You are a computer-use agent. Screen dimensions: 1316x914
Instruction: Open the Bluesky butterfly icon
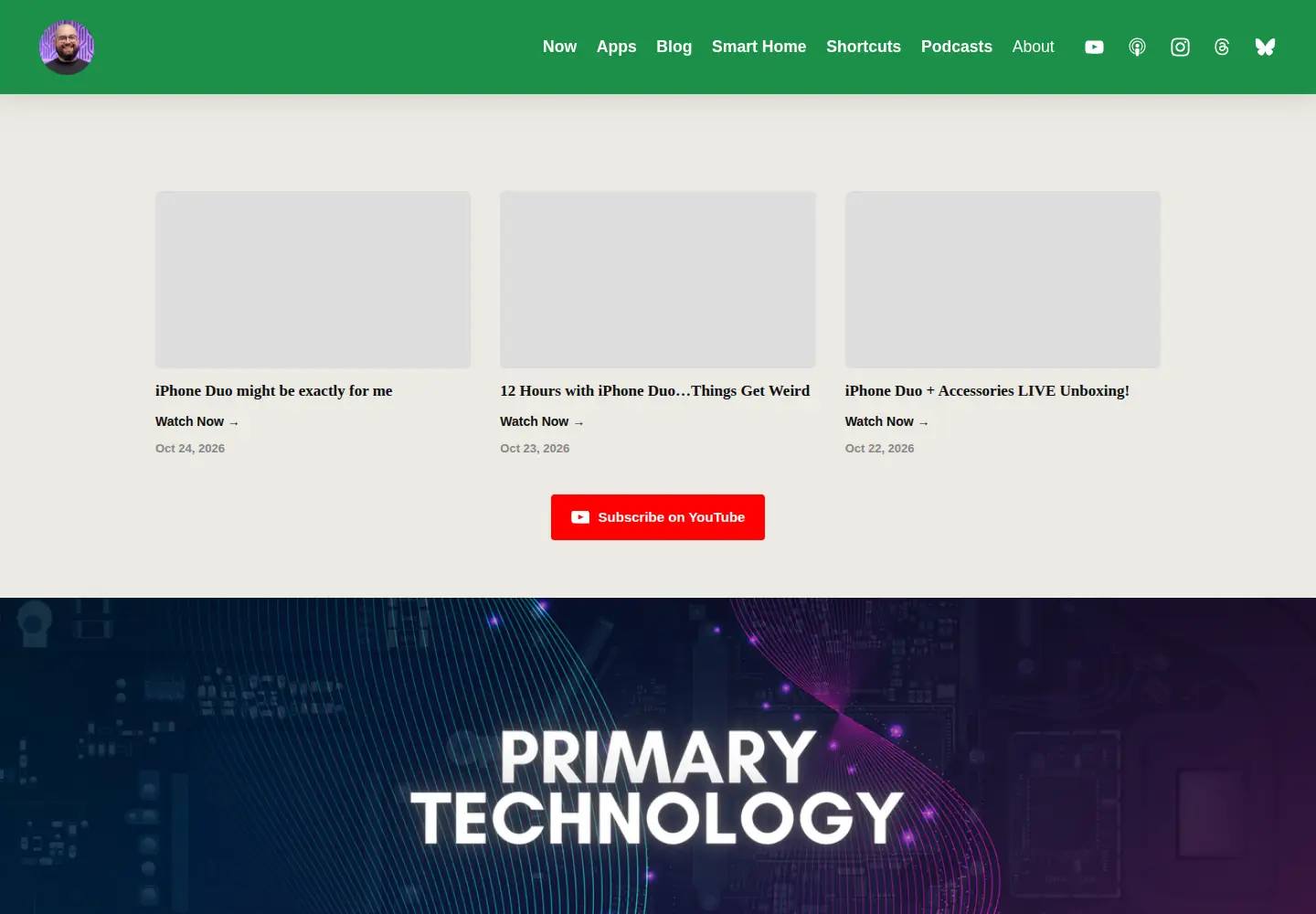1265,47
